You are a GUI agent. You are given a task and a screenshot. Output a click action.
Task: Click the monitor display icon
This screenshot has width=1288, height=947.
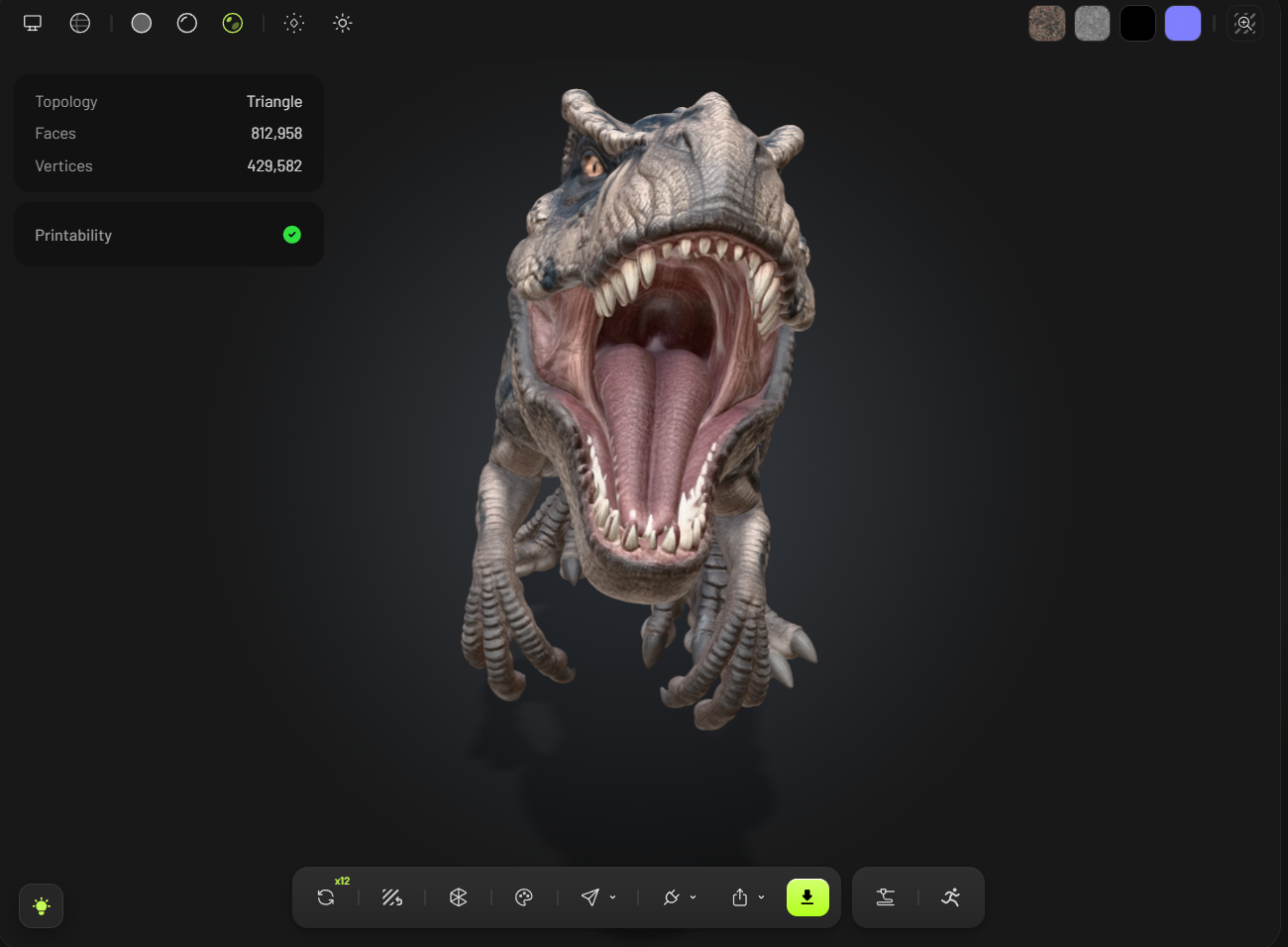33,23
